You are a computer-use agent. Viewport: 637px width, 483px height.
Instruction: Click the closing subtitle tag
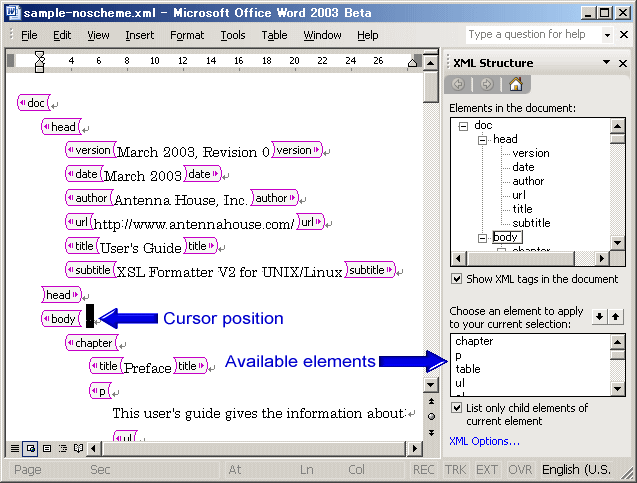pos(370,270)
